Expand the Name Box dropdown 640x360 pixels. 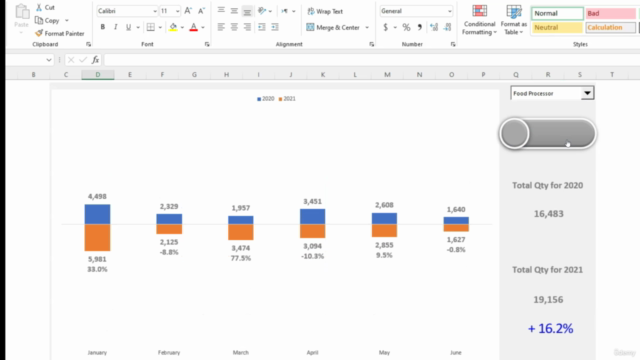point(49,60)
